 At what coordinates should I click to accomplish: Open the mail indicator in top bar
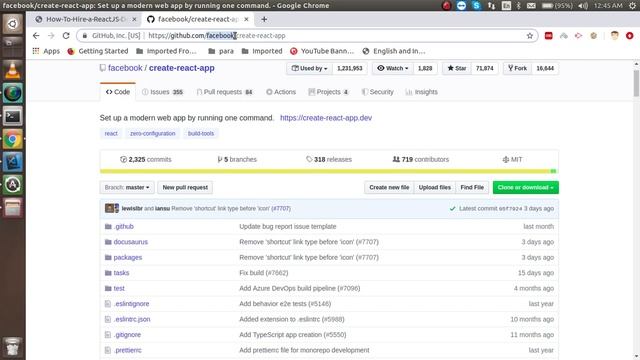(x=531, y=5)
